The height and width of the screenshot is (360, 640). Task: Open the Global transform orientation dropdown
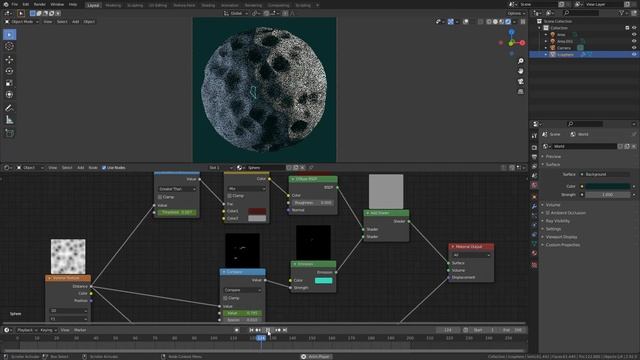(x=236, y=13)
